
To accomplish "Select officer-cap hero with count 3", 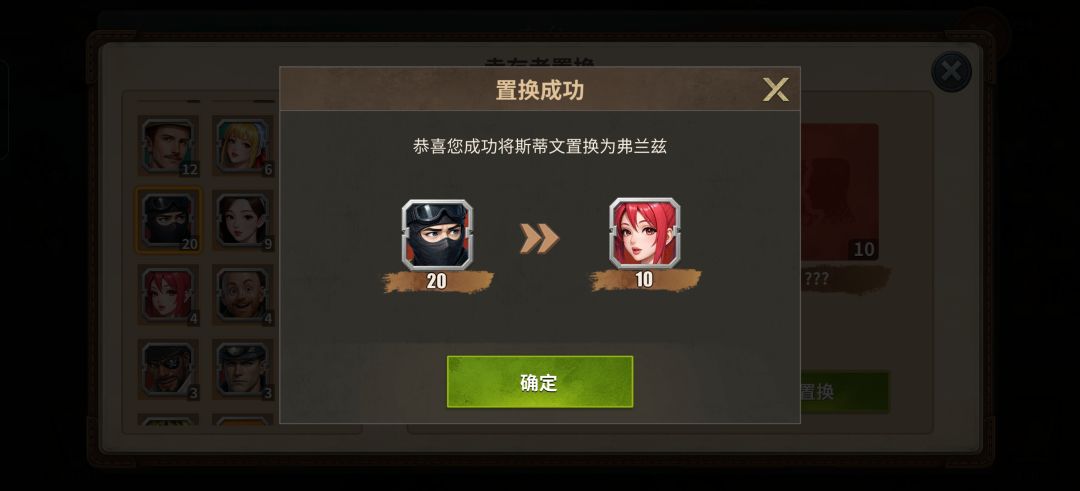I will coord(242,369).
